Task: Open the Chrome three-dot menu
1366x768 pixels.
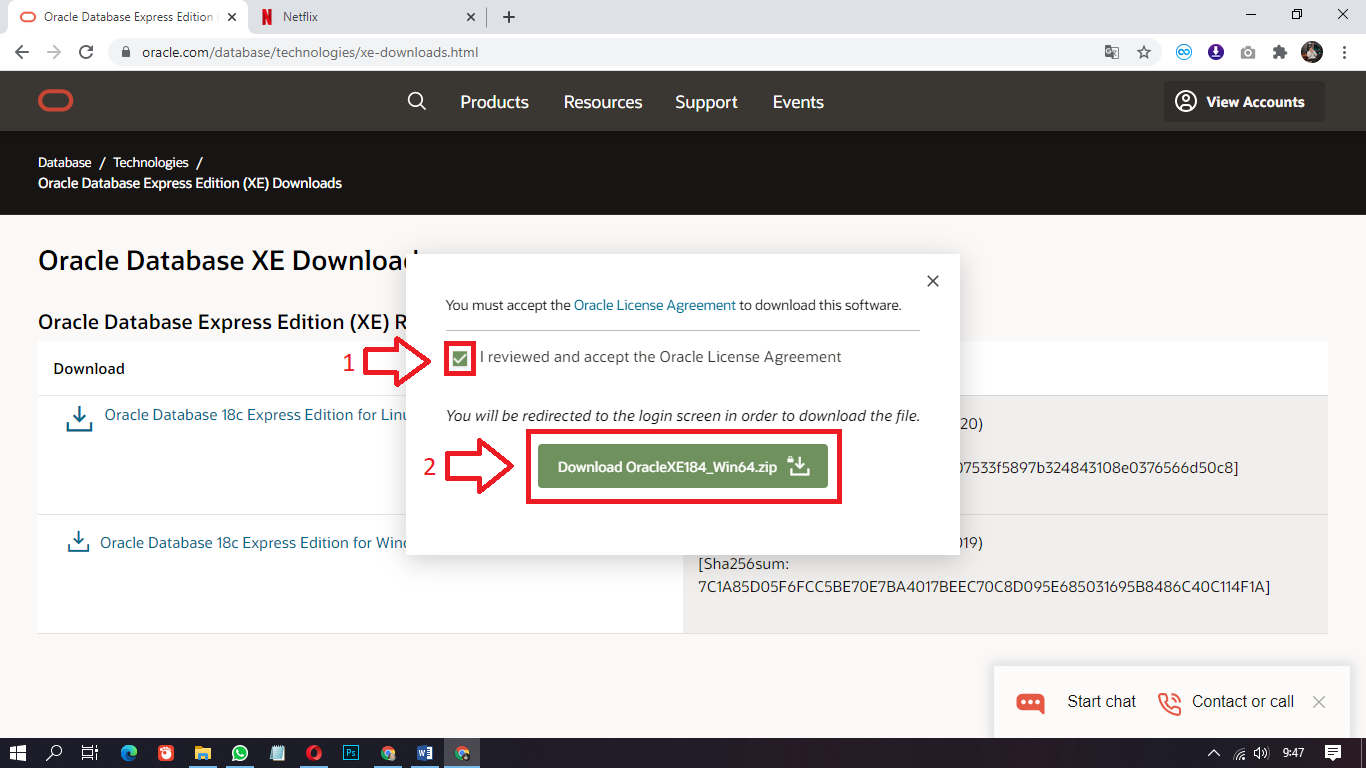Action: click(x=1343, y=51)
